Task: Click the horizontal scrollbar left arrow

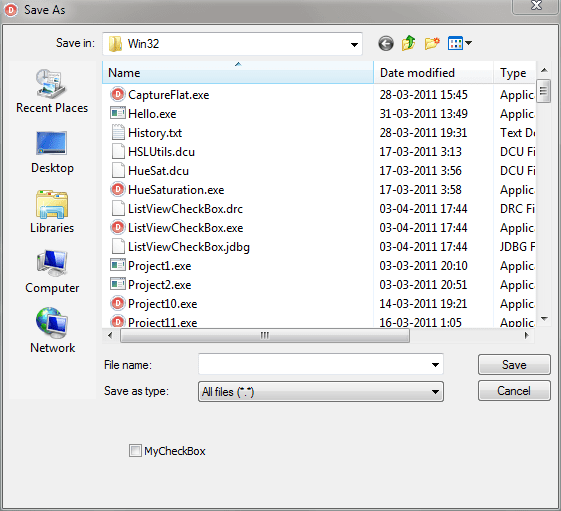Action: pyautogui.click(x=110, y=335)
